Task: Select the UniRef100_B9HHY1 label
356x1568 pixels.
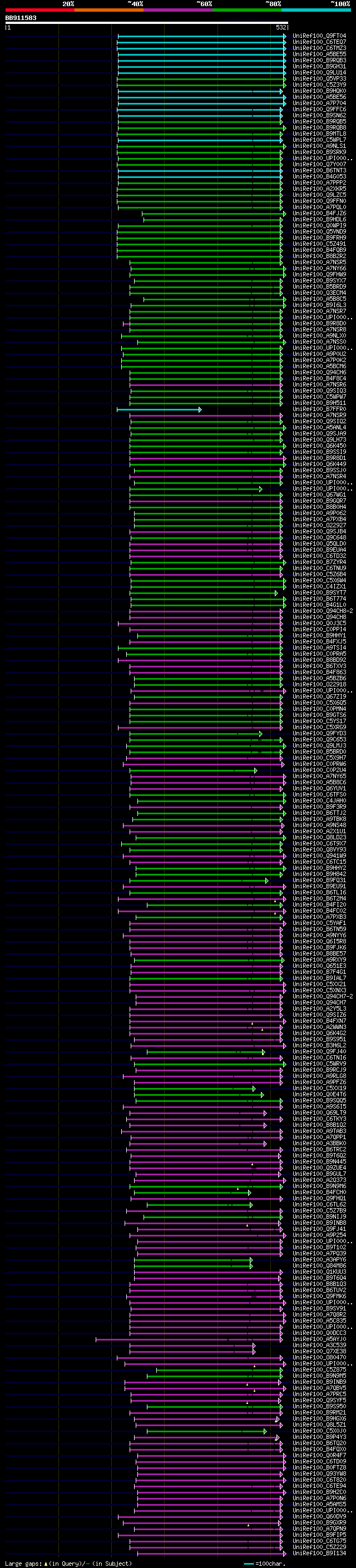Action: (319, 635)
